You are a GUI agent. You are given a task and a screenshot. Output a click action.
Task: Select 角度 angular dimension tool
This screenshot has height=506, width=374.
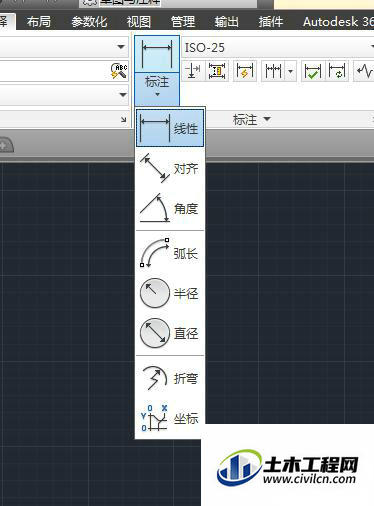click(170, 208)
